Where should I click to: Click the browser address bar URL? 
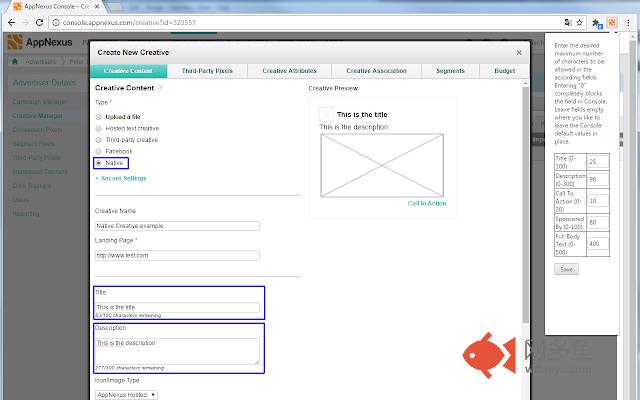pos(129,22)
